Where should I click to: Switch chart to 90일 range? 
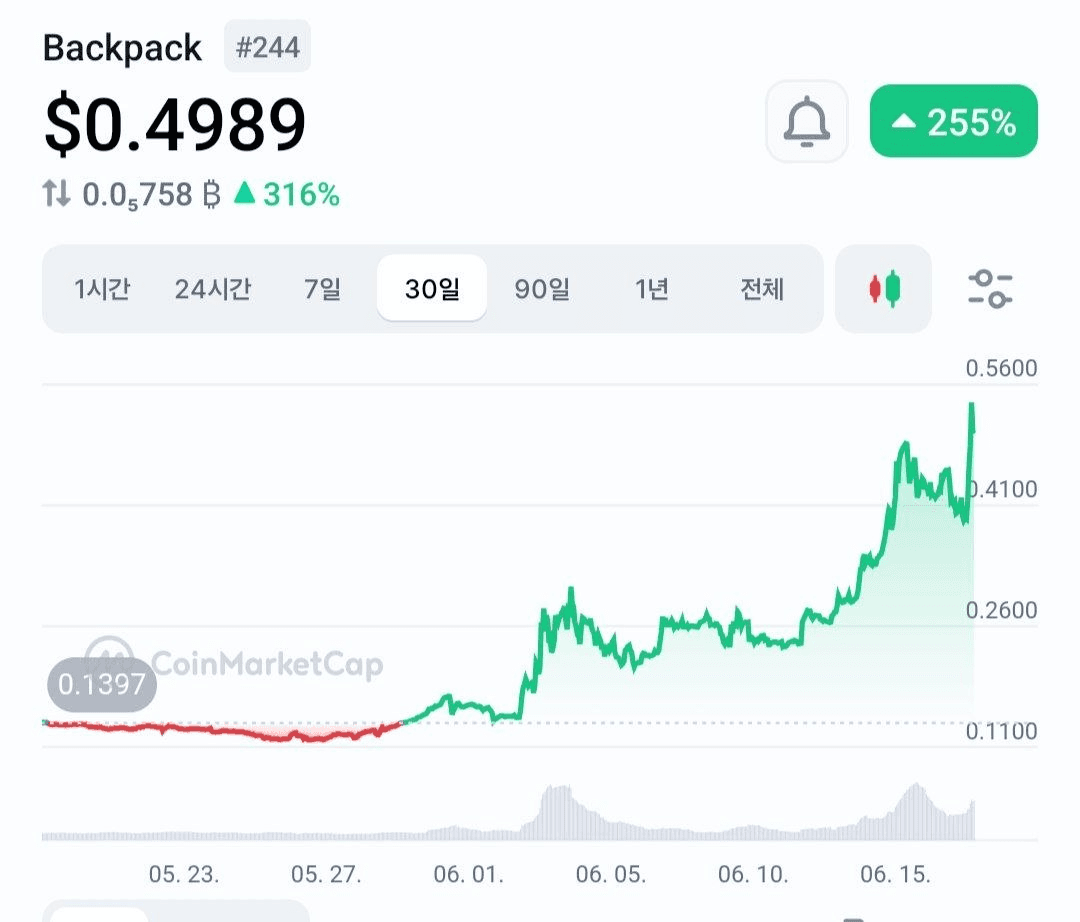coord(542,289)
